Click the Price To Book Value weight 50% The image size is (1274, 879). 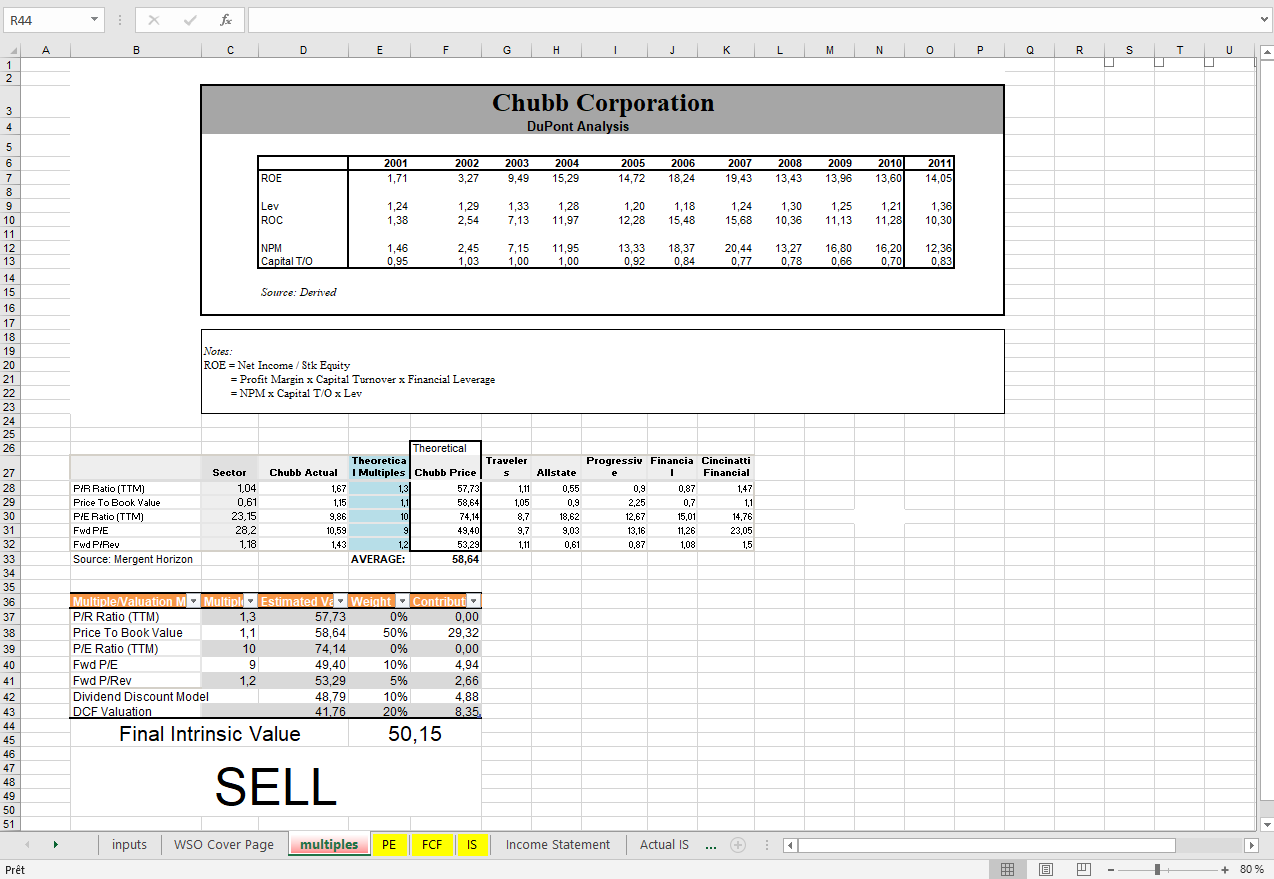[379, 633]
